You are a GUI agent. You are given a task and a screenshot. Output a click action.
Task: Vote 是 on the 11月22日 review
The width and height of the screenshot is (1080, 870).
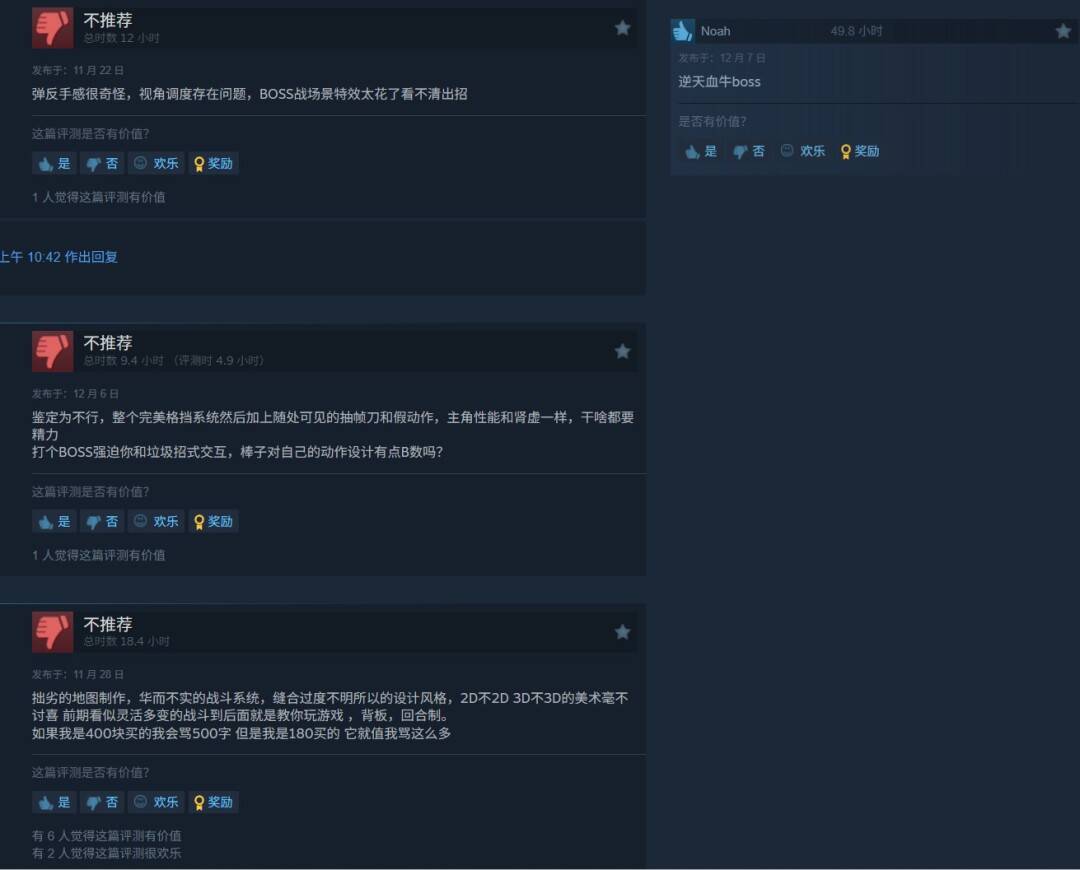pos(54,163)
